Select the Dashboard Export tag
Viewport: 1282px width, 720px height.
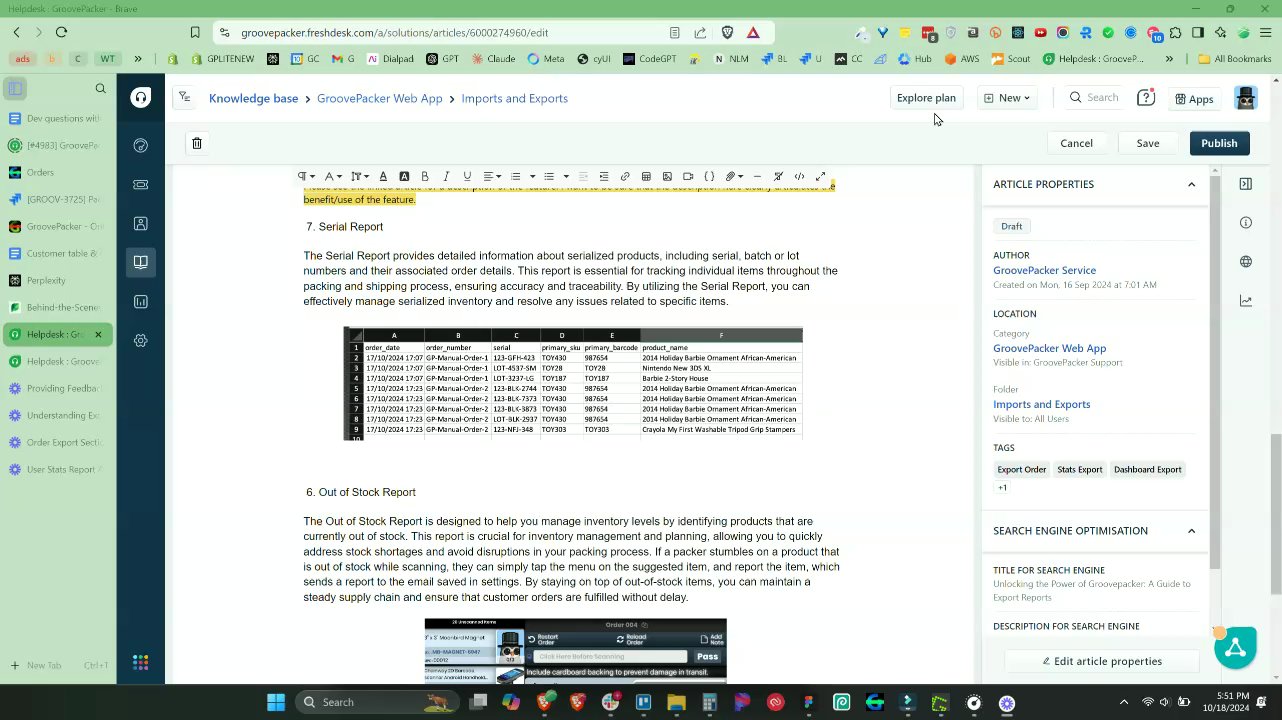(x=1147, y=469)
